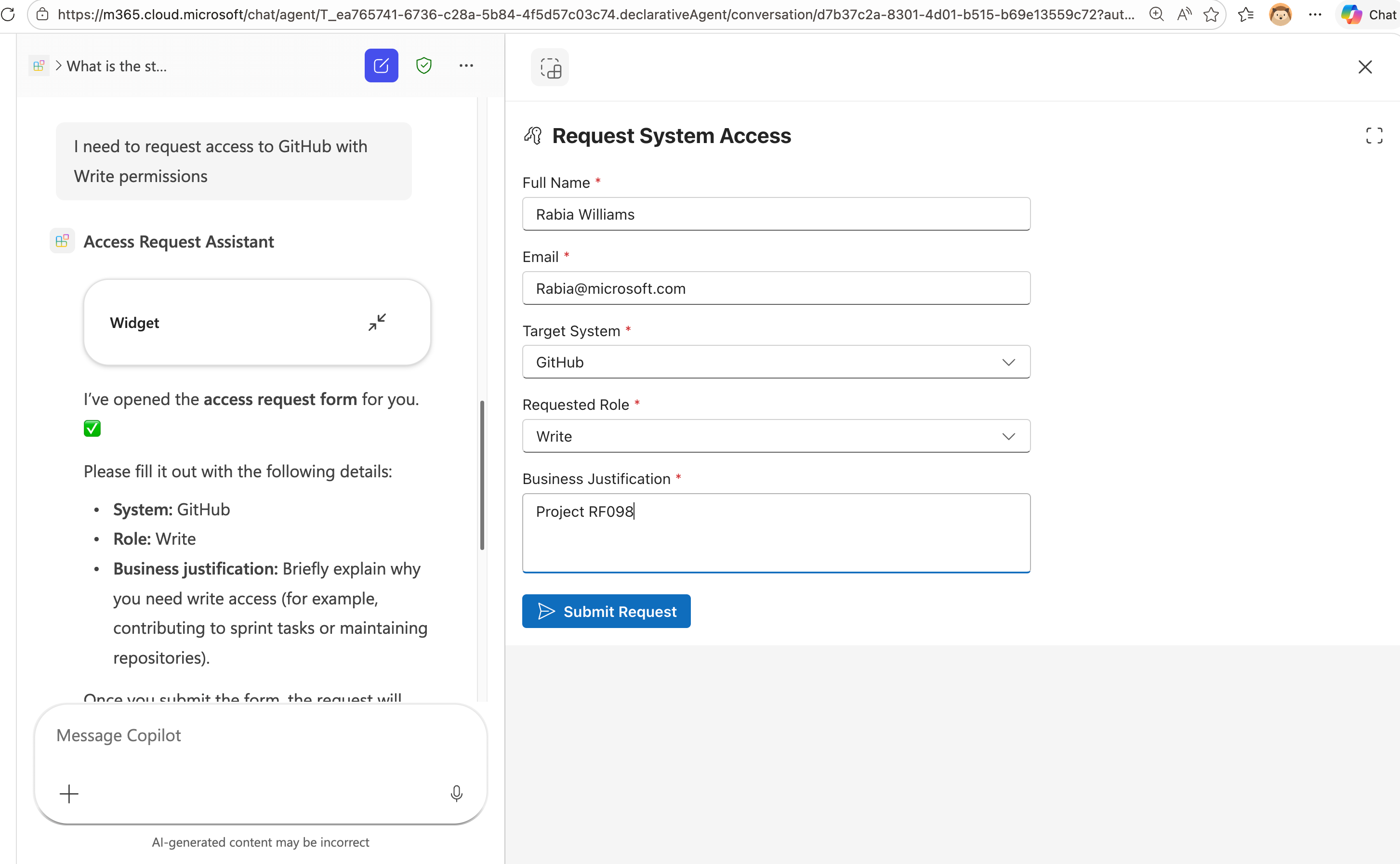Image resolution: width=1400 pixels, height=864 pixels.
Task: Attach content using the plus icon
Action: [69, 793]
